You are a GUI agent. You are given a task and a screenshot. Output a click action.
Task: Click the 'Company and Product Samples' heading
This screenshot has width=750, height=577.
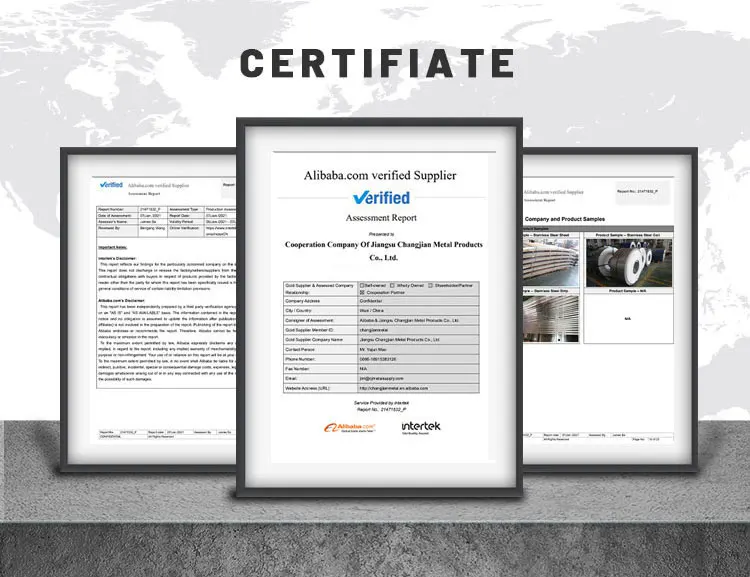(564, 219)
